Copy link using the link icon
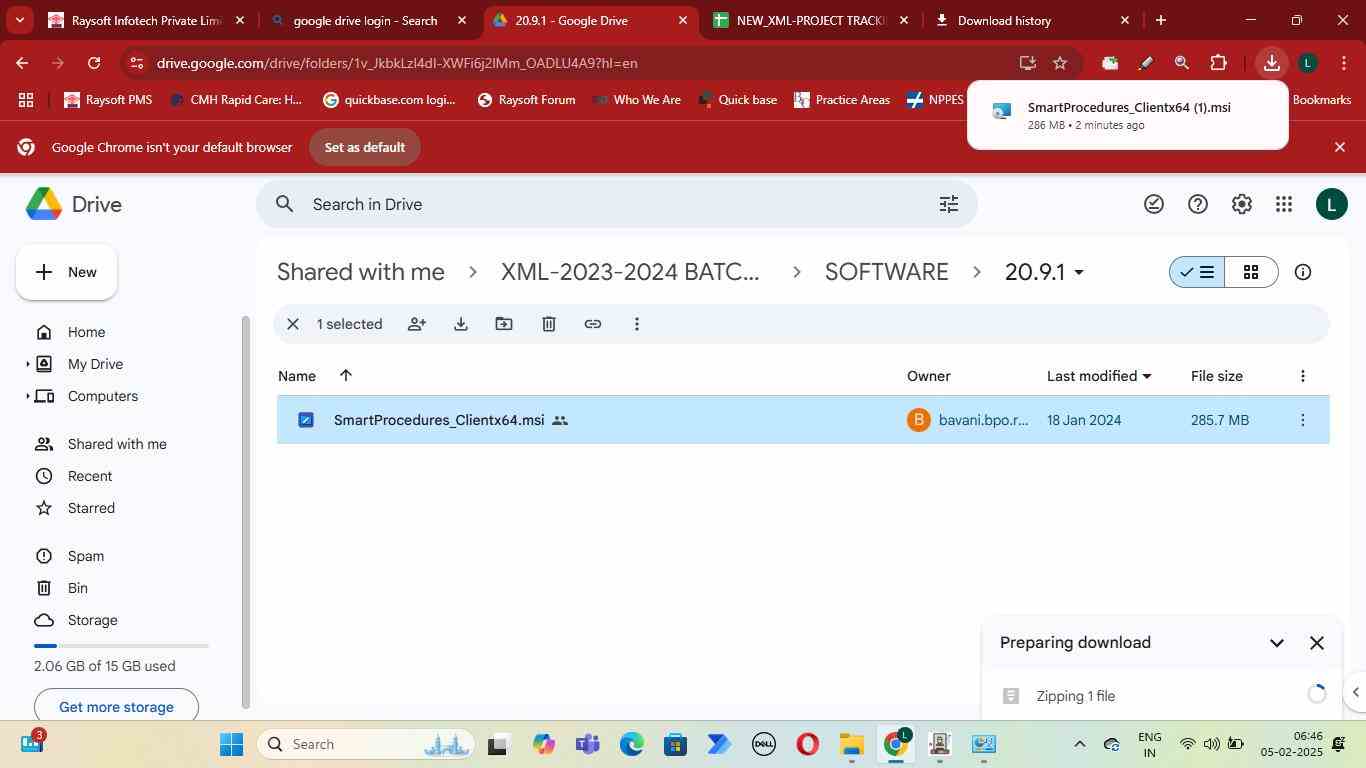The height and width of the screenshot is (768, 1366). 593,324
